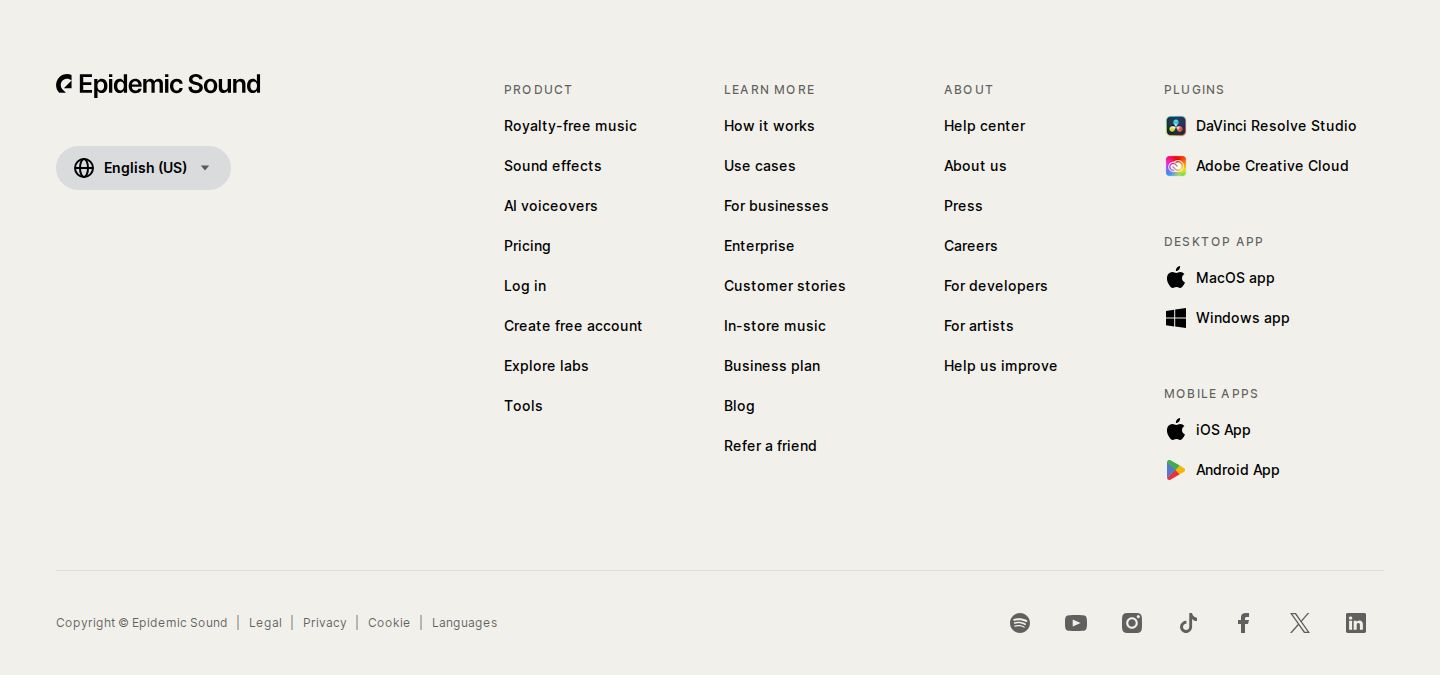This screenshot has width=1440, height=675.
Task: Open Adobe Creative Cloud text link
Action: (x=1272, y=166)
